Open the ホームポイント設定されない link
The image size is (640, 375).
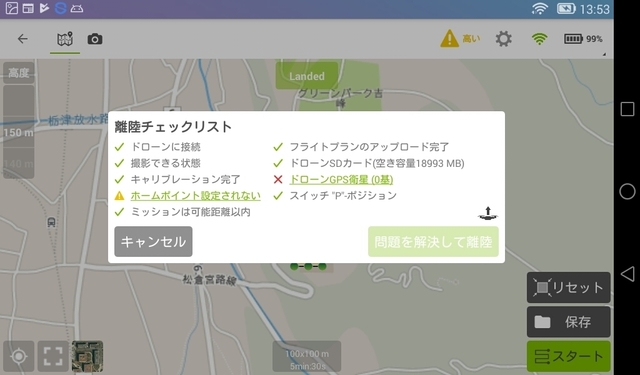pyautogui.click(x=196, y=196)
